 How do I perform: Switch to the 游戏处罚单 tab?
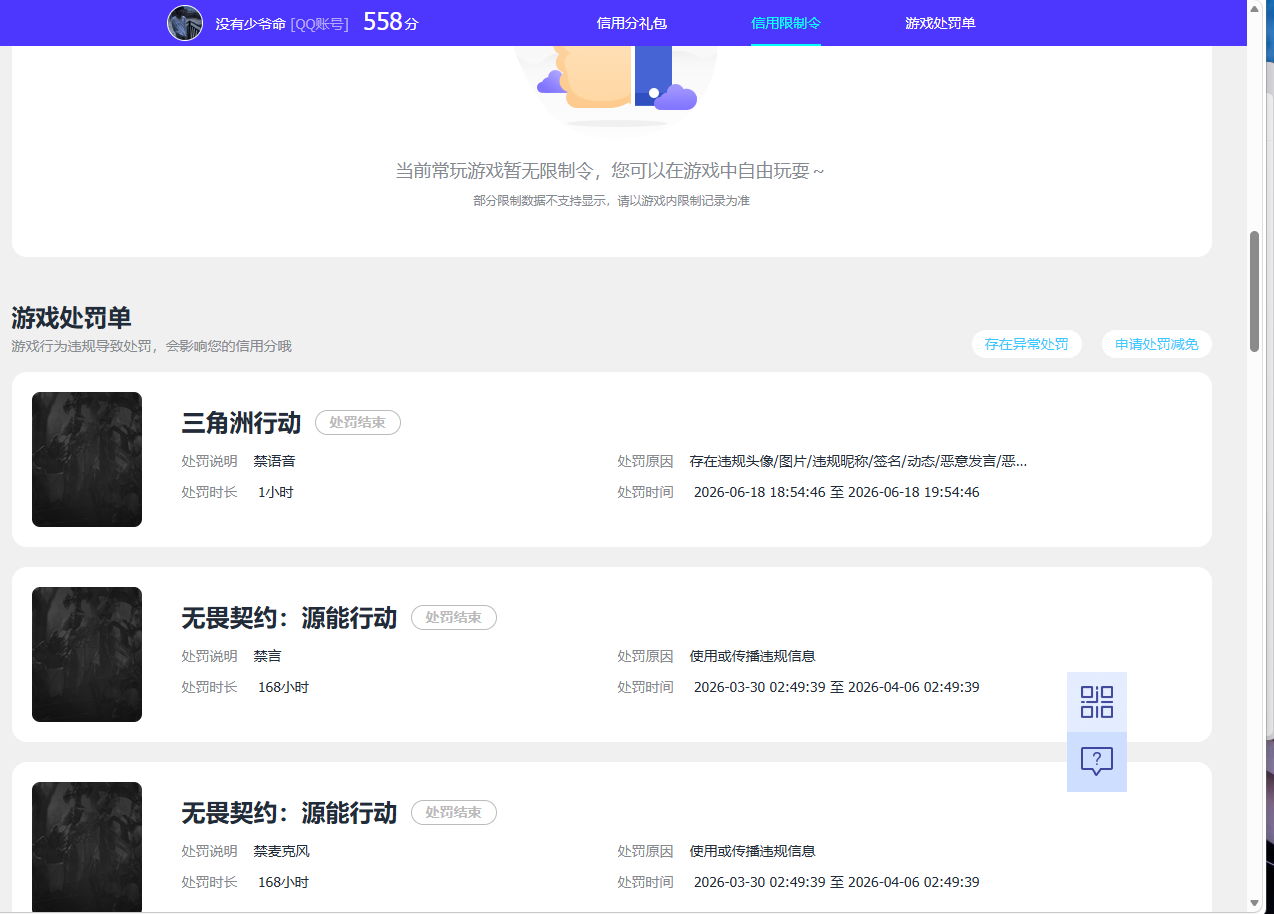tap(940, 23)
